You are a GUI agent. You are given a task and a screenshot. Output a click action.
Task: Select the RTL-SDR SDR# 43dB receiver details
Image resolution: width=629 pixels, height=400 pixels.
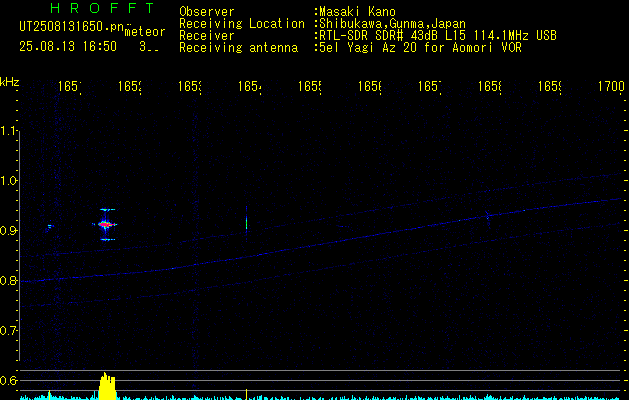(x=438, y=36)
